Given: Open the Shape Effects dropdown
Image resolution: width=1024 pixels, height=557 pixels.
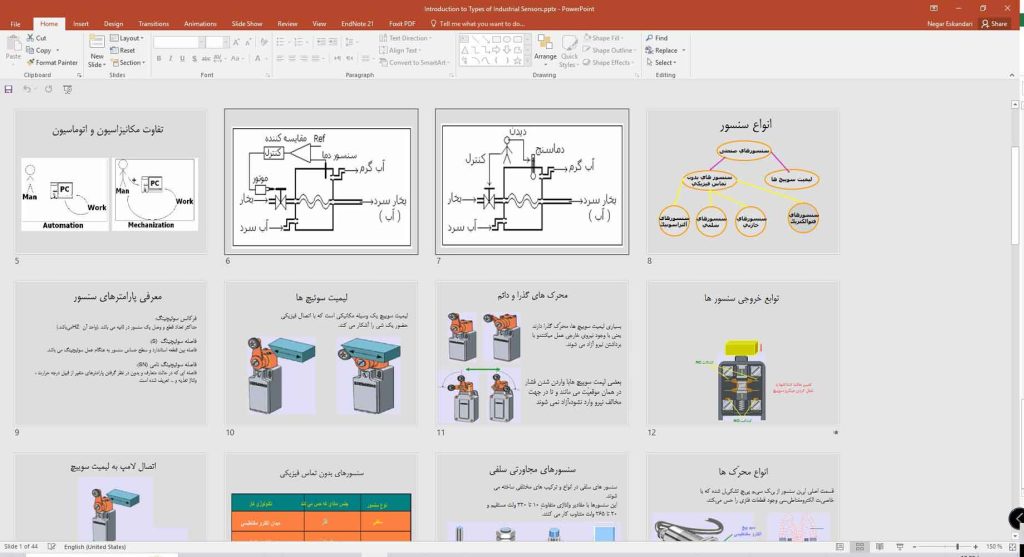Looking at the screenshot, I should (608, 63).
